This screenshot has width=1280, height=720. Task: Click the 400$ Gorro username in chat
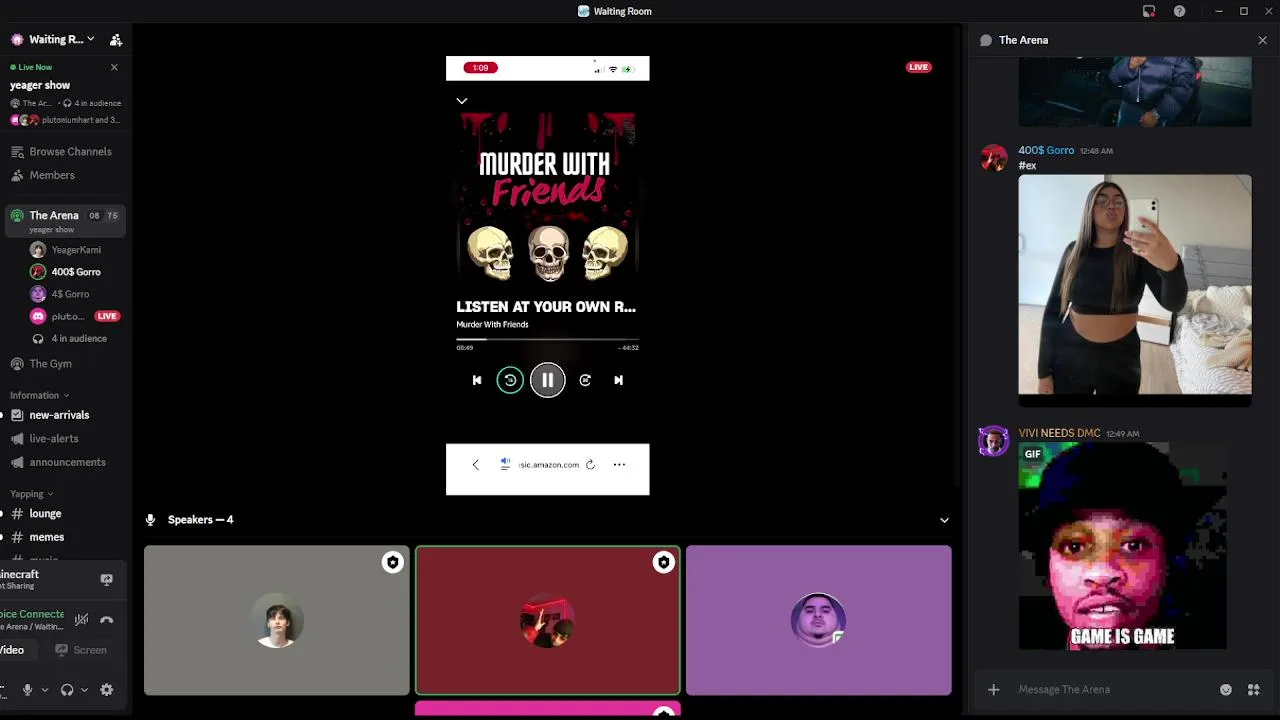pyautogui.click(x=1046, y=151)
